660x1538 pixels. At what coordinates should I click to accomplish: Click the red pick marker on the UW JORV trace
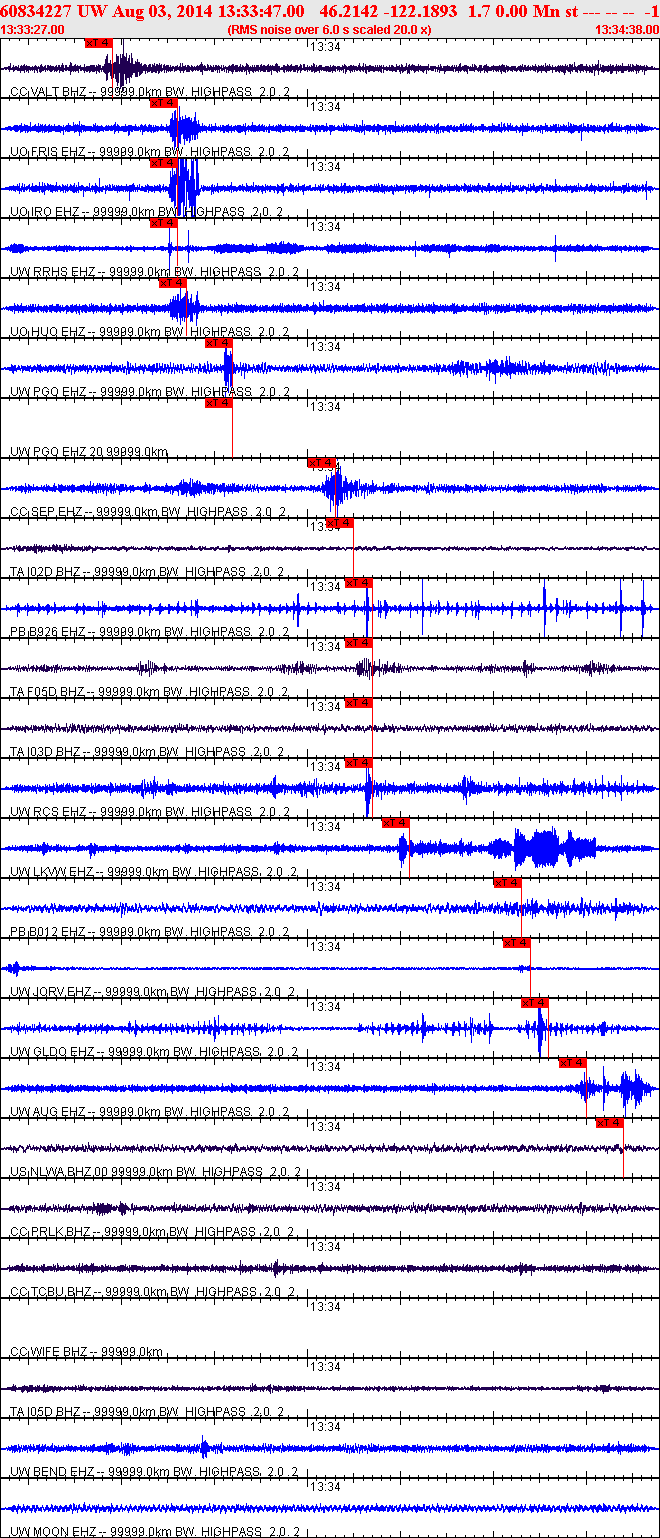pos(516,943)
